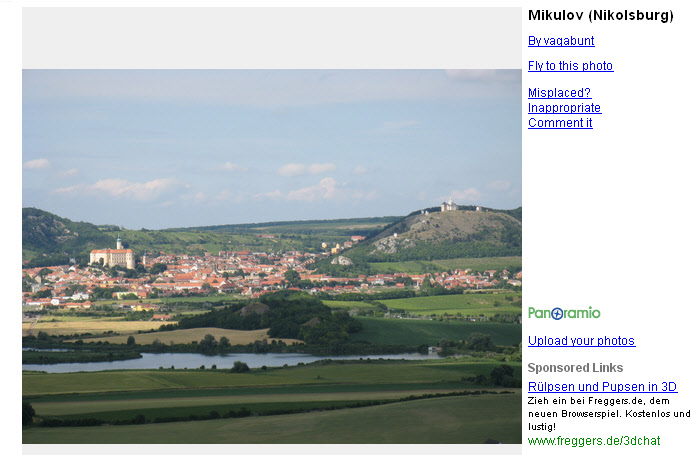Click the Mikulov landscape photo
The width and height of the screenshot is (697, 455).
point(272,256)
